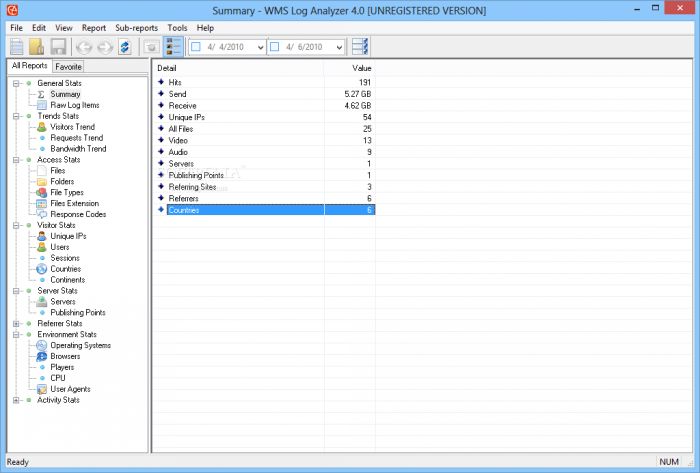Select the Hits row in the summary
This screenshot has height=473, width=700.
(265, 82)
